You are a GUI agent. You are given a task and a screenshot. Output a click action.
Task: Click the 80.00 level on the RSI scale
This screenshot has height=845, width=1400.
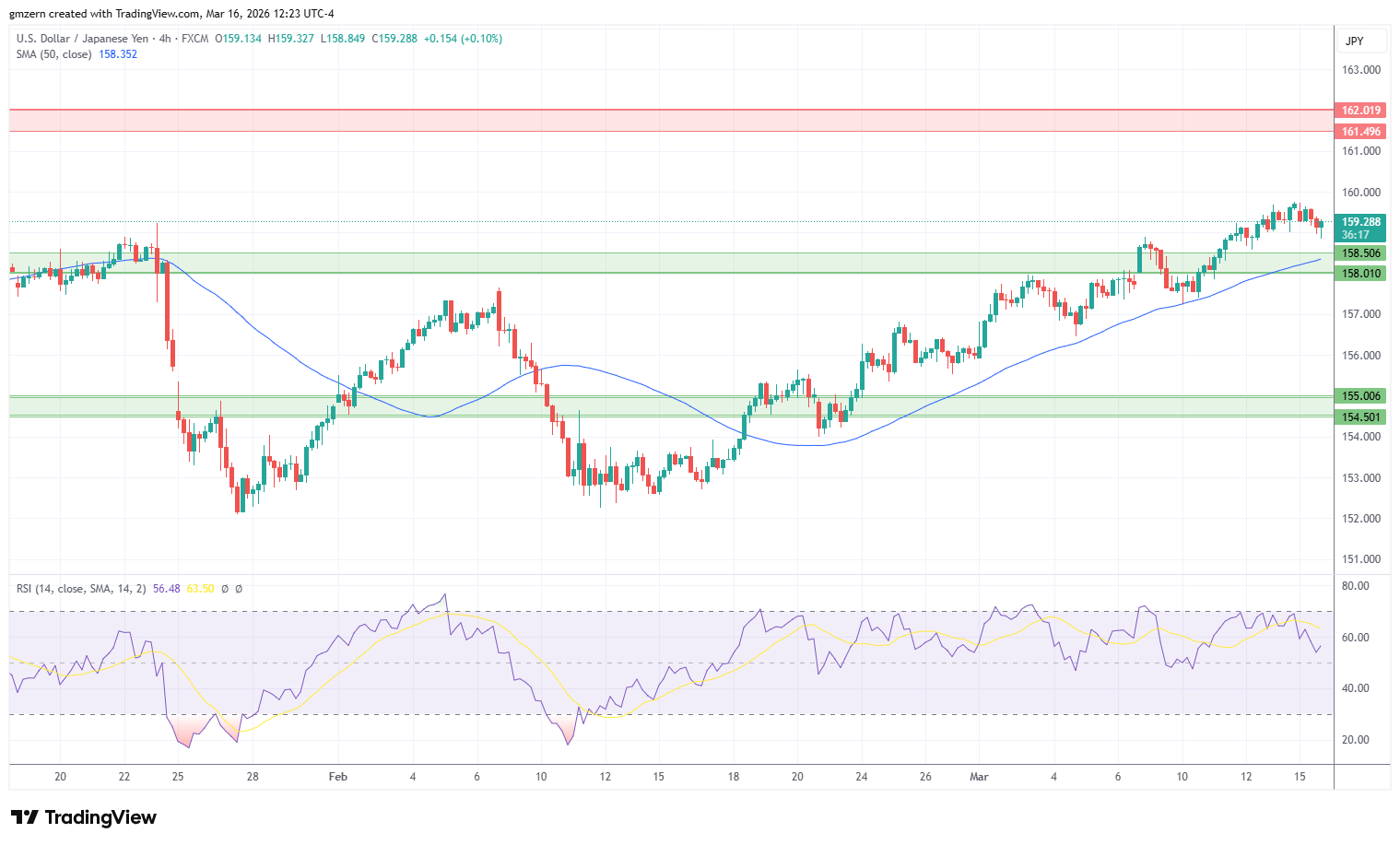pyautogui.click(x=1356, y=586)
